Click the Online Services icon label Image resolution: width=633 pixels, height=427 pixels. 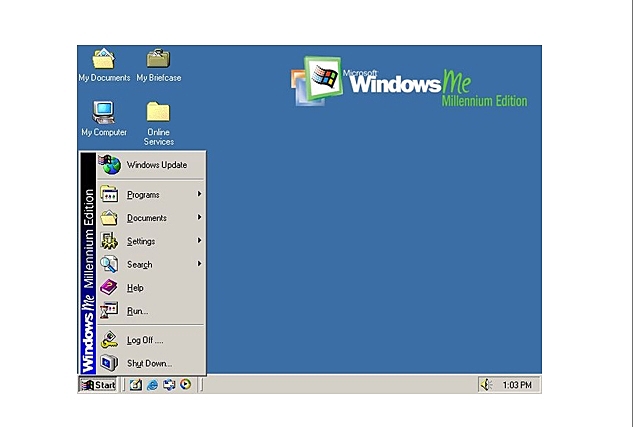point(159,137)
